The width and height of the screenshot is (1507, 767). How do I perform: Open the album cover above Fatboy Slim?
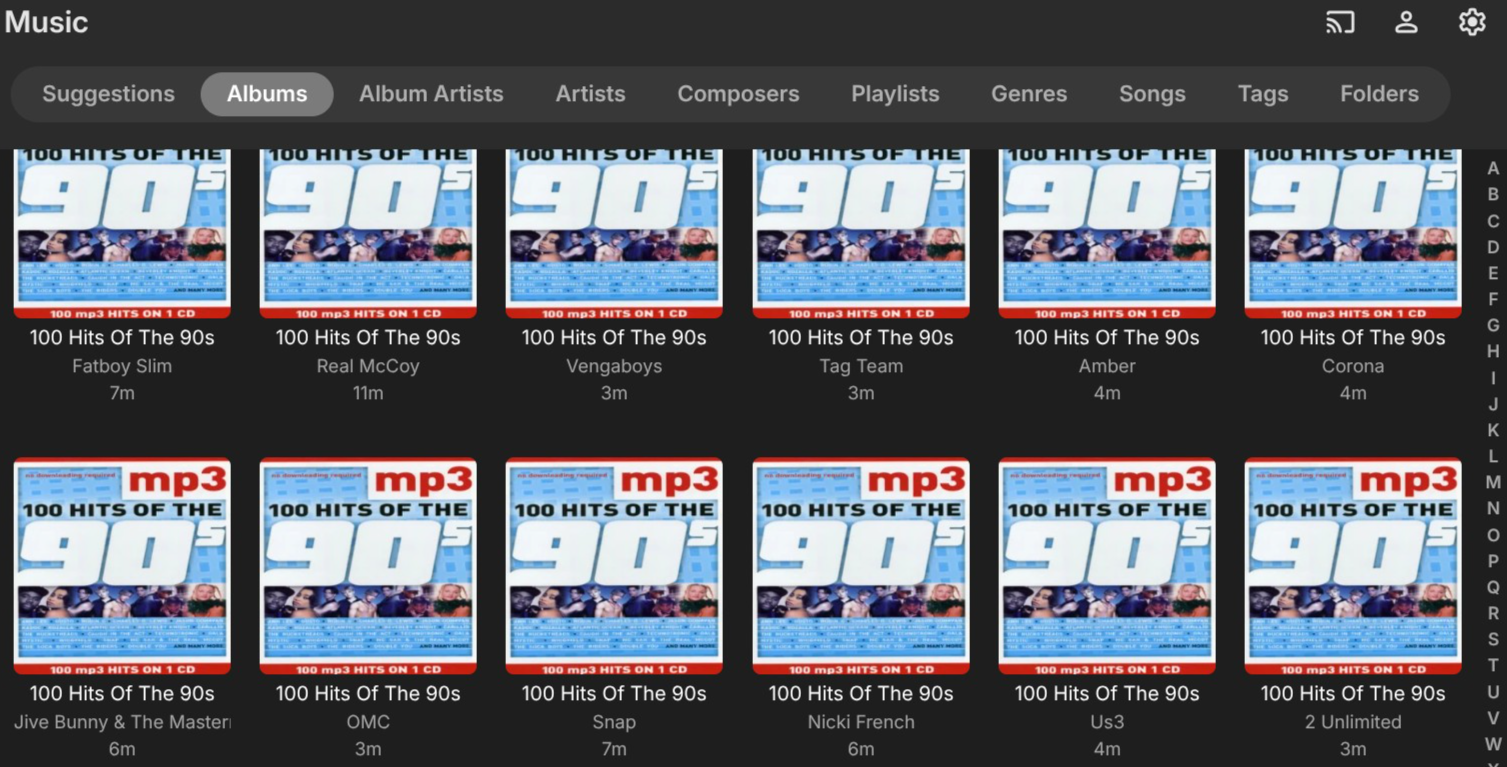(122, 234)
